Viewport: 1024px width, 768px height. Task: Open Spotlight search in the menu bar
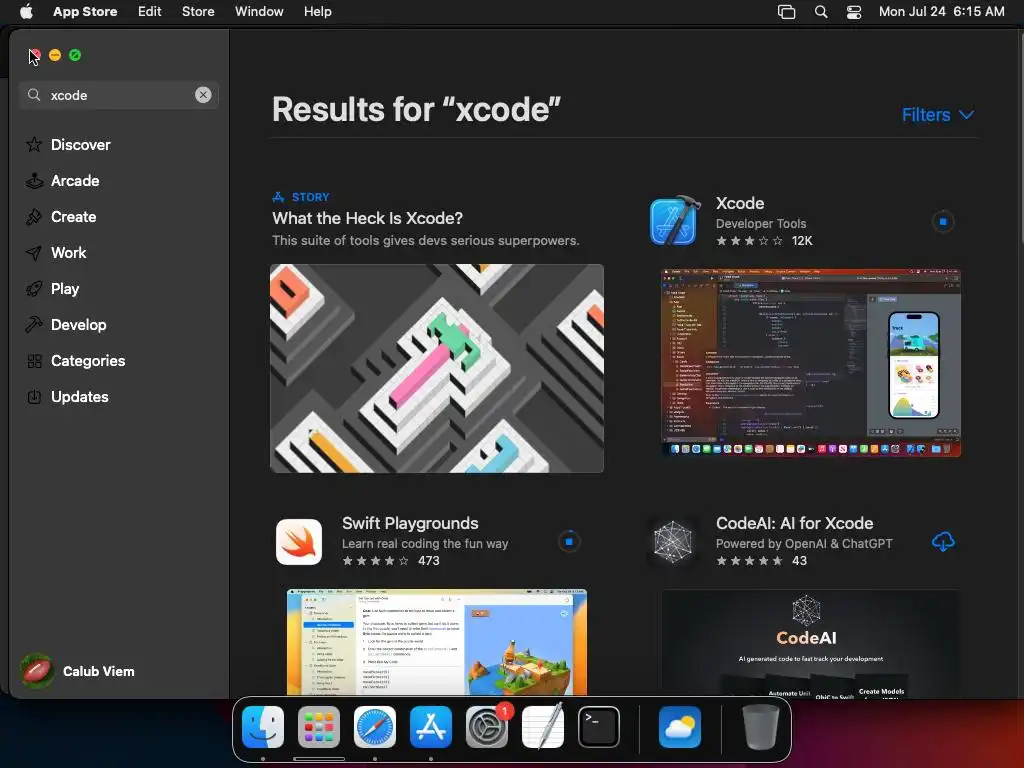pos(821,12)
